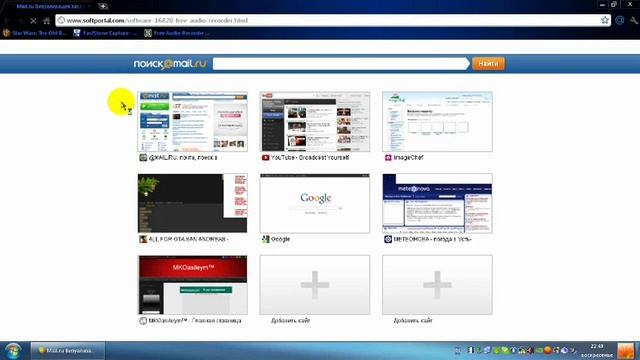Click the @MAIL.RU favicon under the thumbnail
The image size is (640, 360).
click(x=143, y=158)
